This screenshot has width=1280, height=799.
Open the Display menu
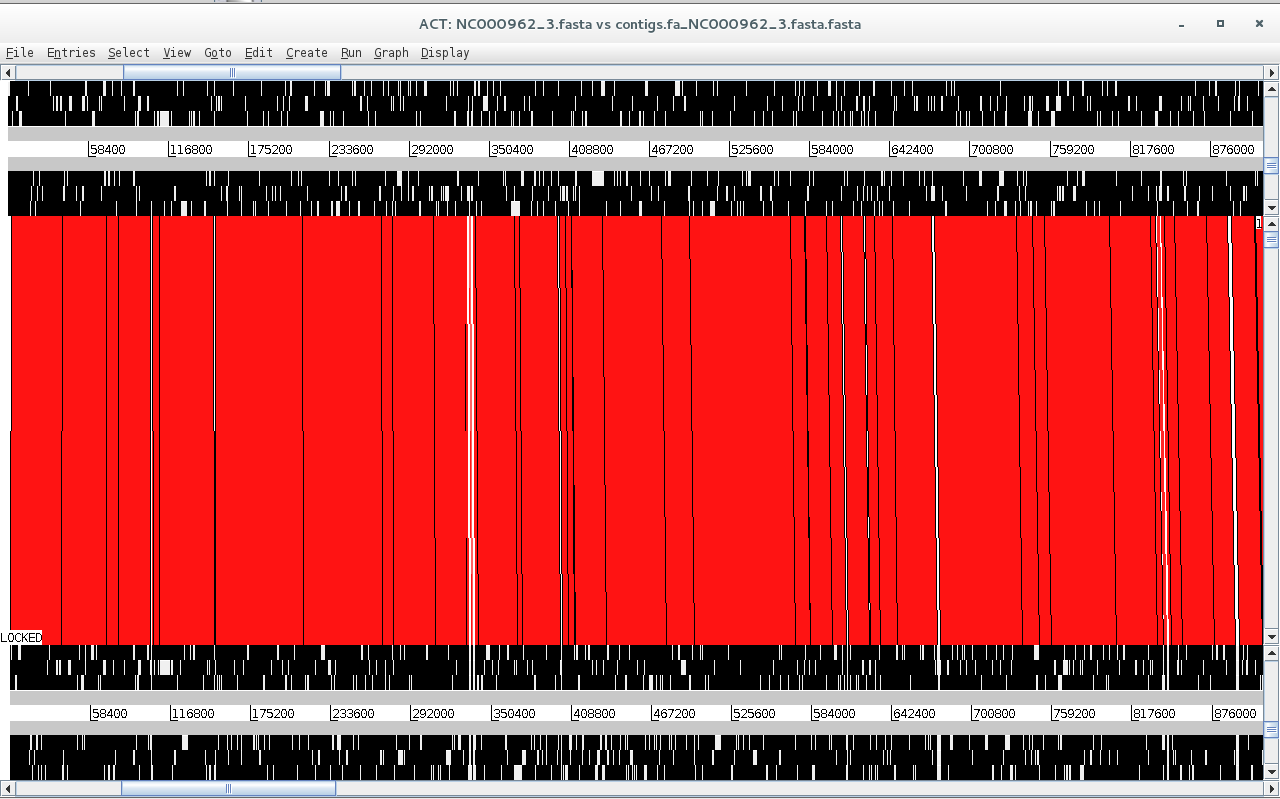click(x=445, y=53)
